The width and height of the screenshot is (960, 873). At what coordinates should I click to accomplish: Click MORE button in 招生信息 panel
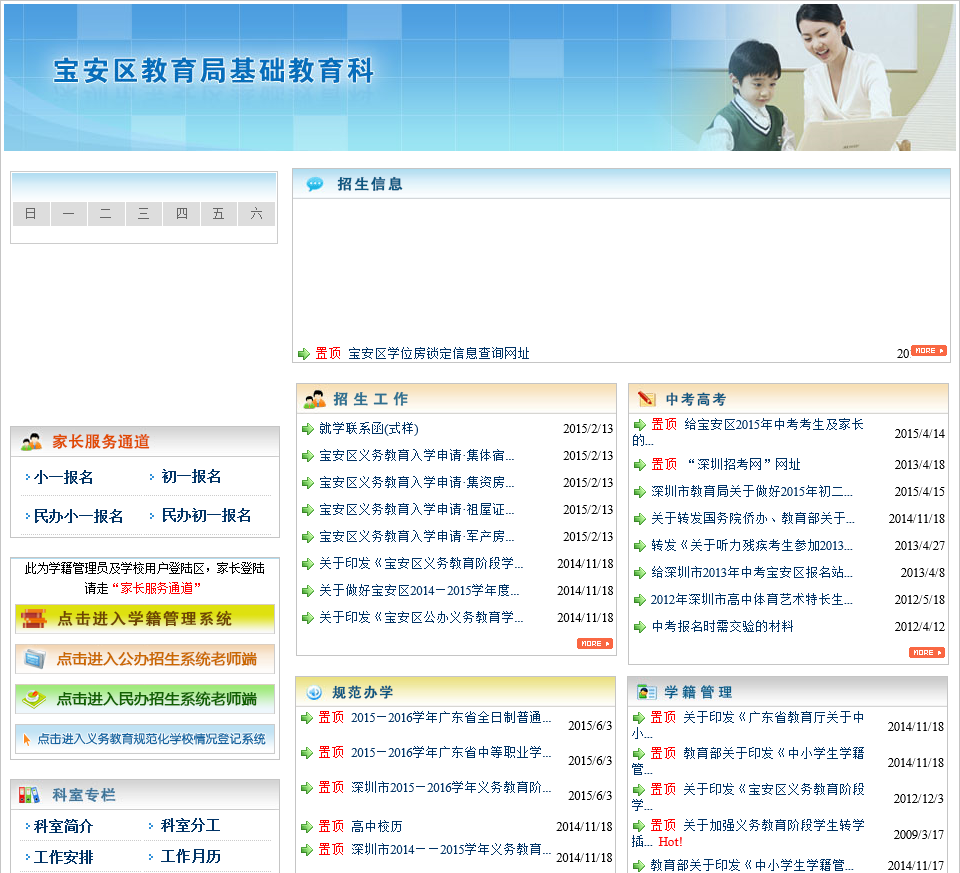point(928,351)
